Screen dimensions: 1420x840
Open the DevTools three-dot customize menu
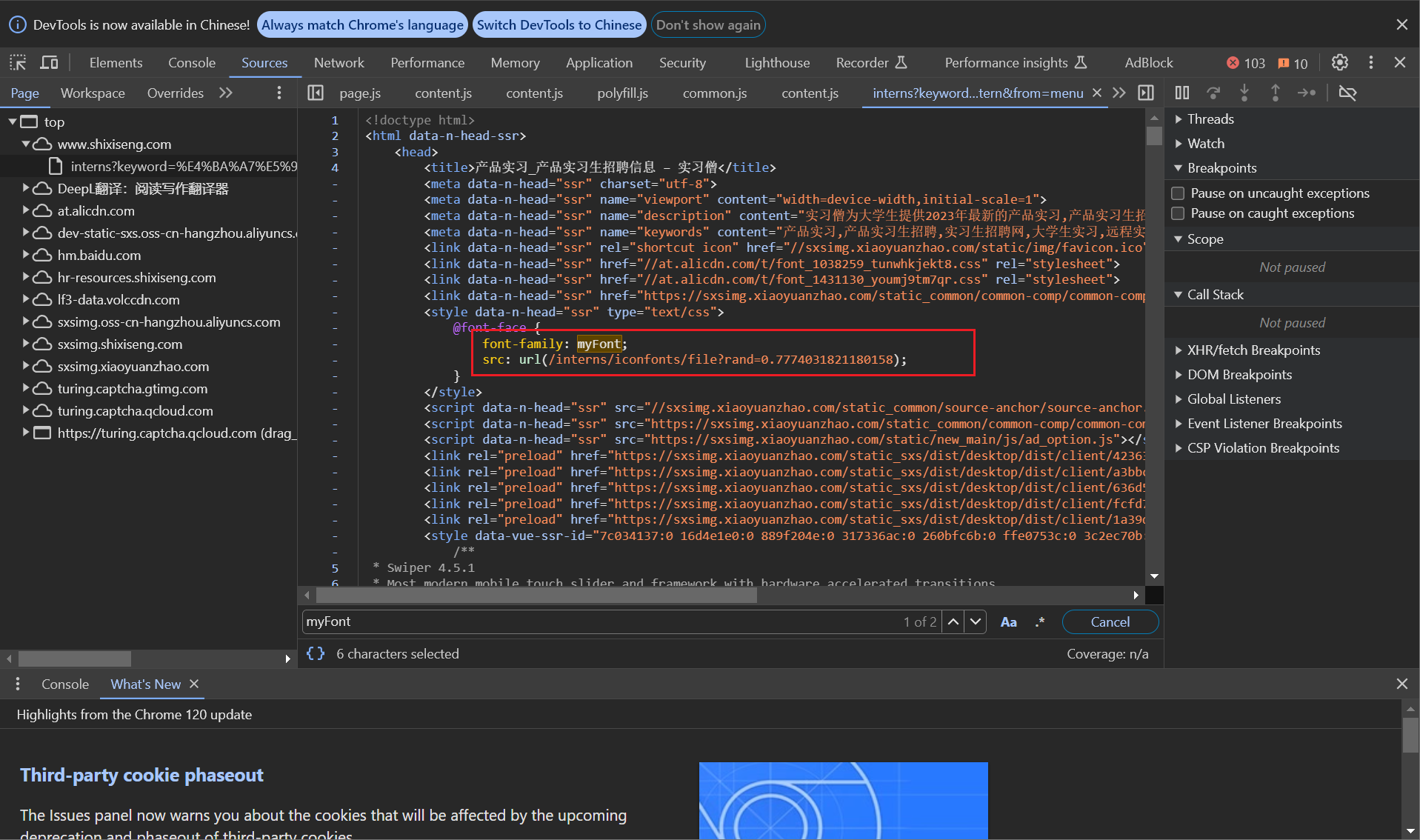[1371, 63]
